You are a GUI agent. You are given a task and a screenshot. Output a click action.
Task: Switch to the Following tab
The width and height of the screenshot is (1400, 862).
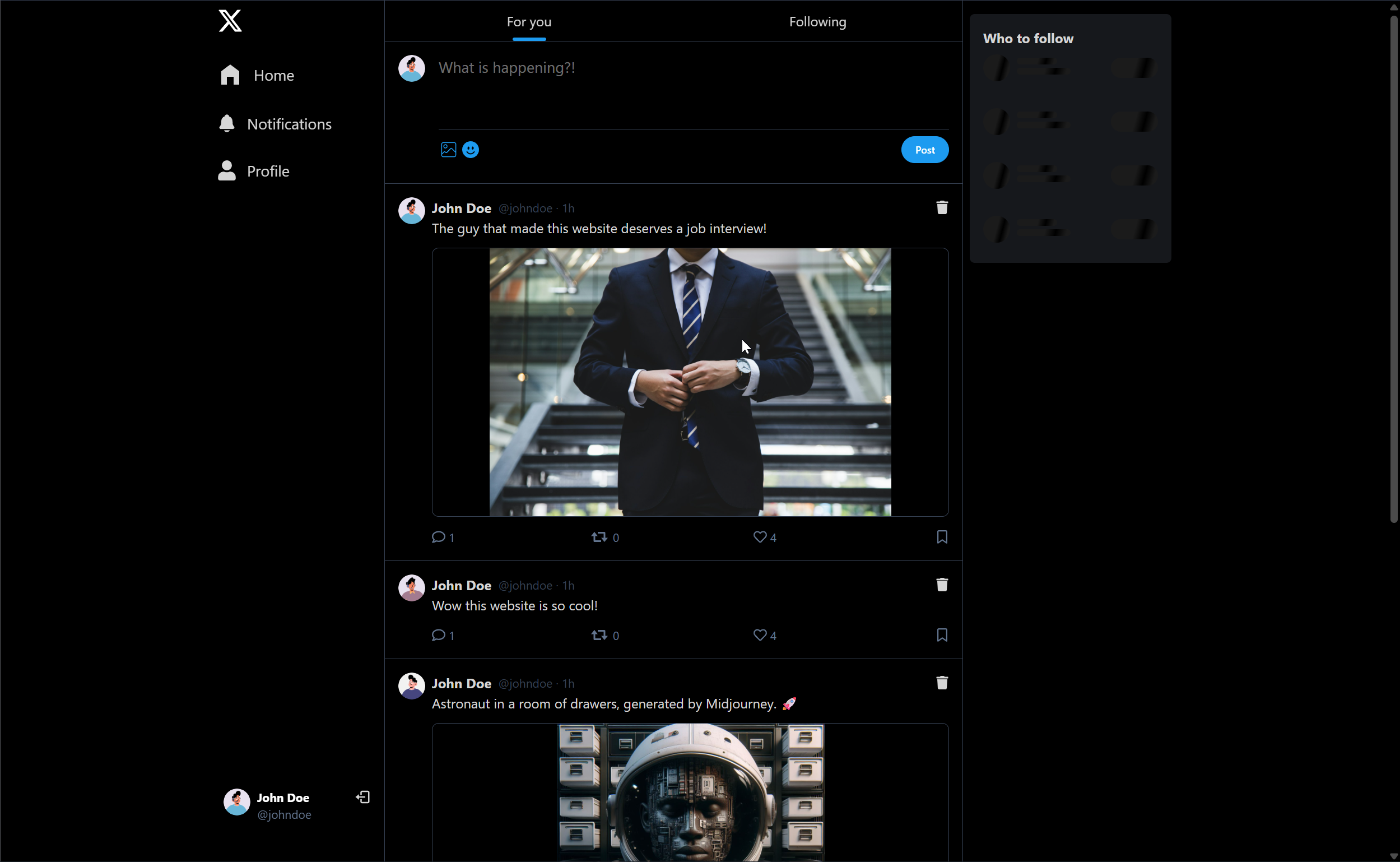pos(817,22)
